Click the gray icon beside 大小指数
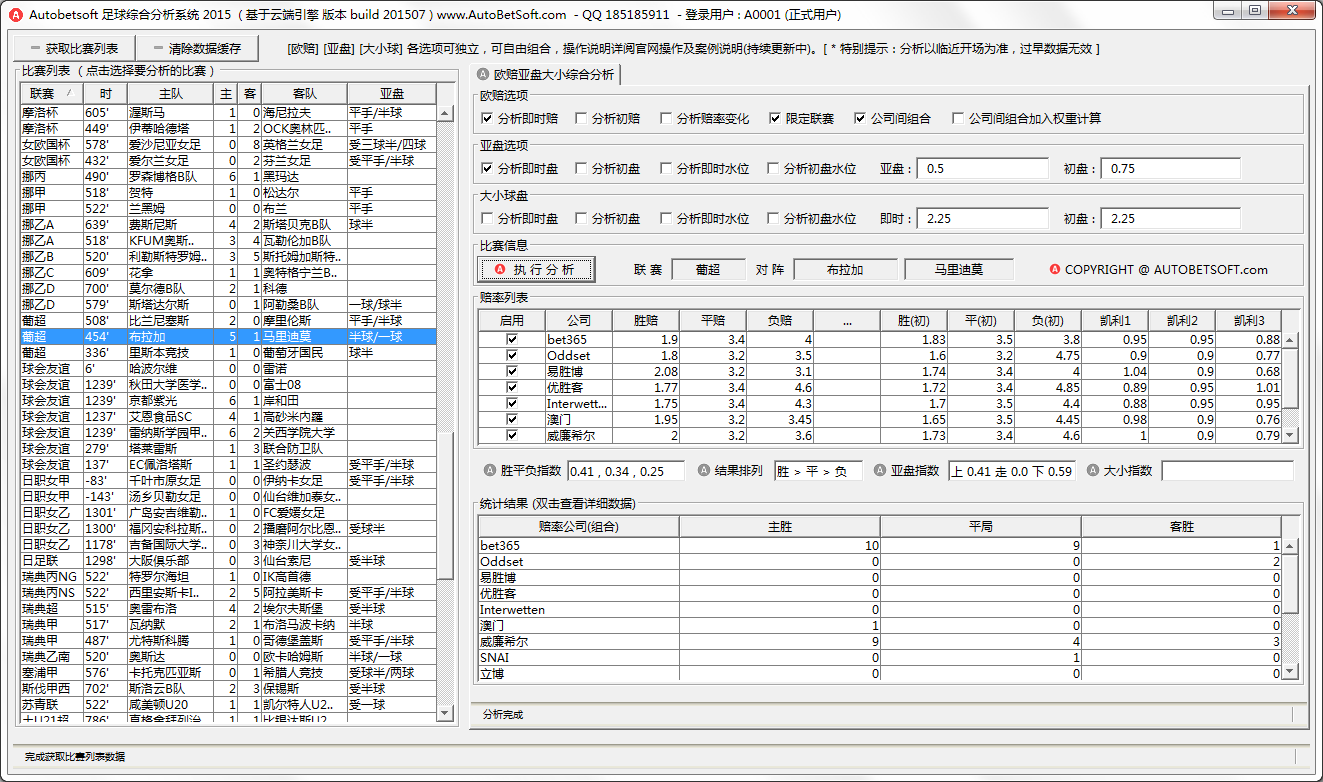1323x782 pixels. click(x=1093, y=471)
